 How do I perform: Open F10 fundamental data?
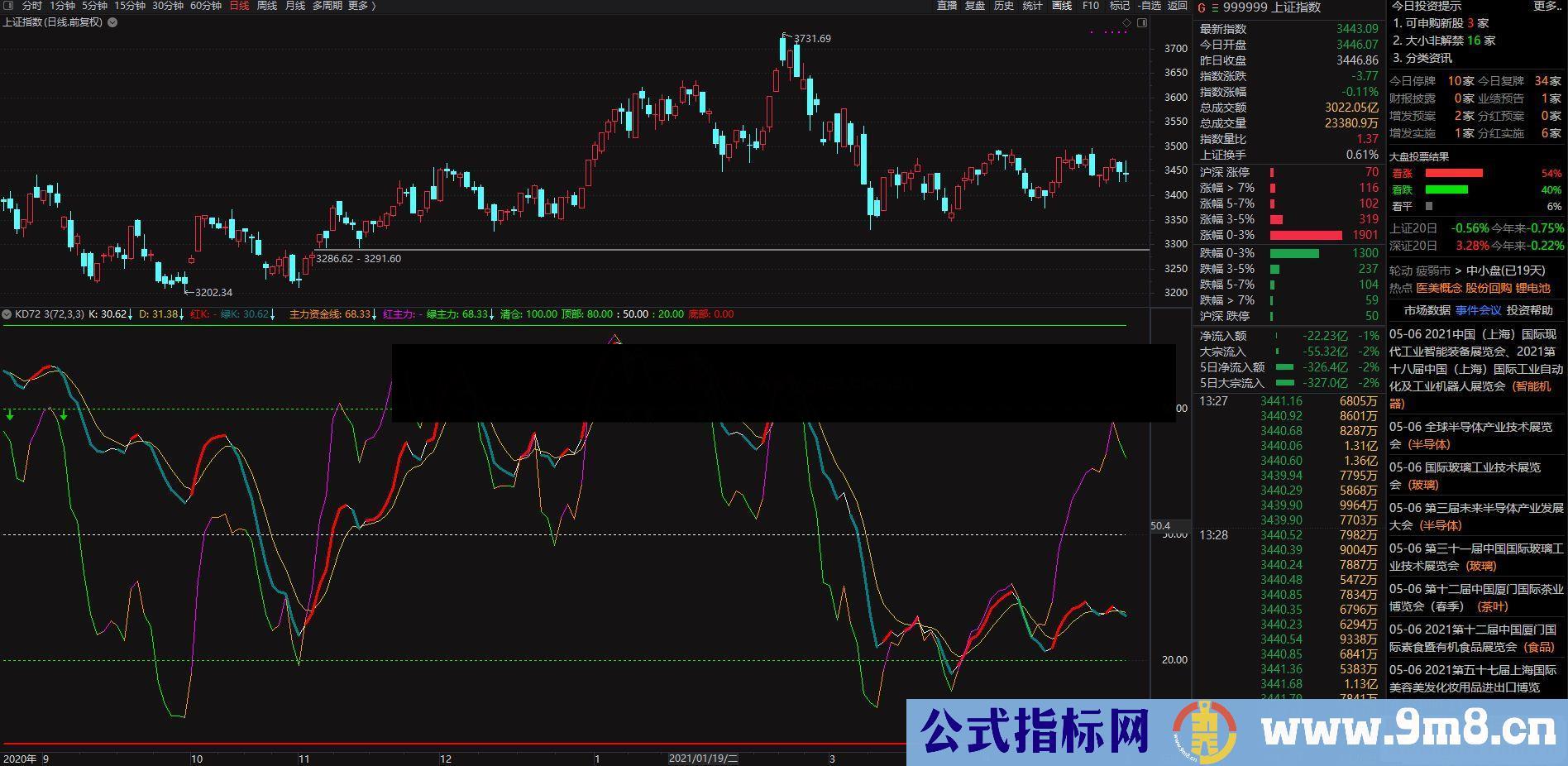coord(1090,5)
